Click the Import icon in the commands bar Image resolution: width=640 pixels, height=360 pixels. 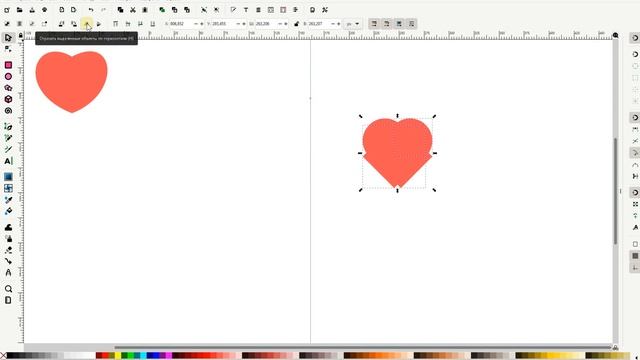(62, 10)
